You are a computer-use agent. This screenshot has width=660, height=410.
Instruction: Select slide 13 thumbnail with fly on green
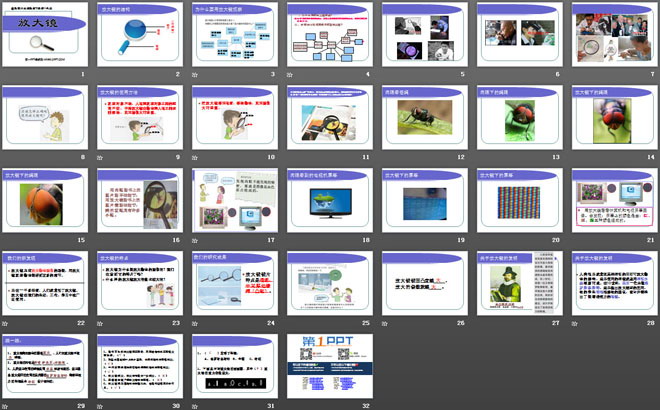520,117
